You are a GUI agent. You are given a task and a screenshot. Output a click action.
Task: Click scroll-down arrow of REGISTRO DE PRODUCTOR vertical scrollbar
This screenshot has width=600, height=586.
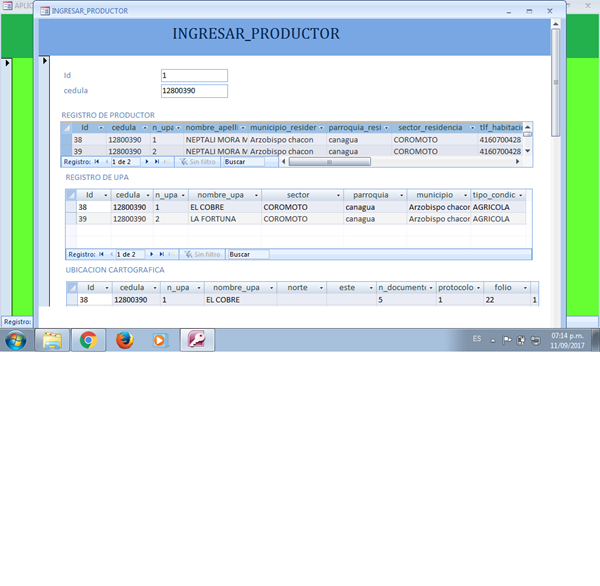click(x=528, y=151)
